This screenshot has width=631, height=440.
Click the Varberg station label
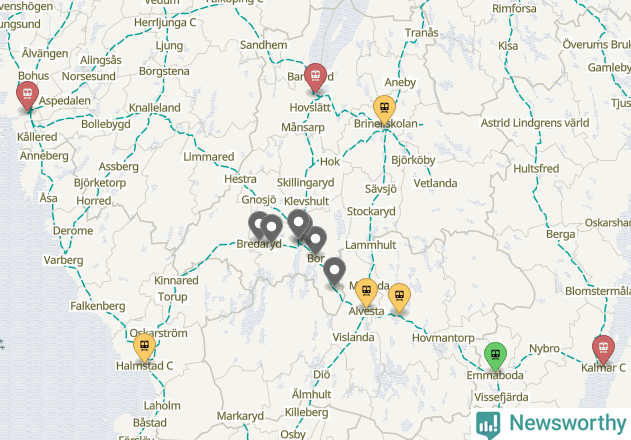64,260
